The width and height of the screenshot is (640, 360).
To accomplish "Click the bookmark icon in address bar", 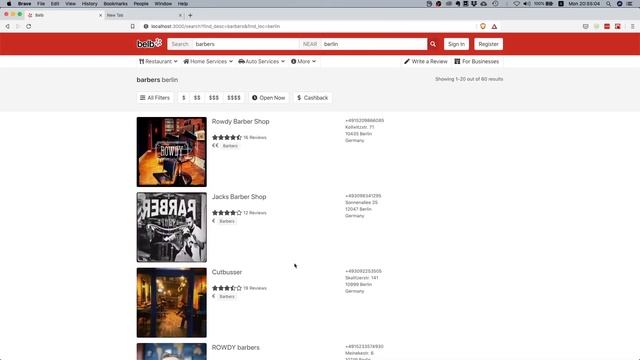I will point(133,26).
